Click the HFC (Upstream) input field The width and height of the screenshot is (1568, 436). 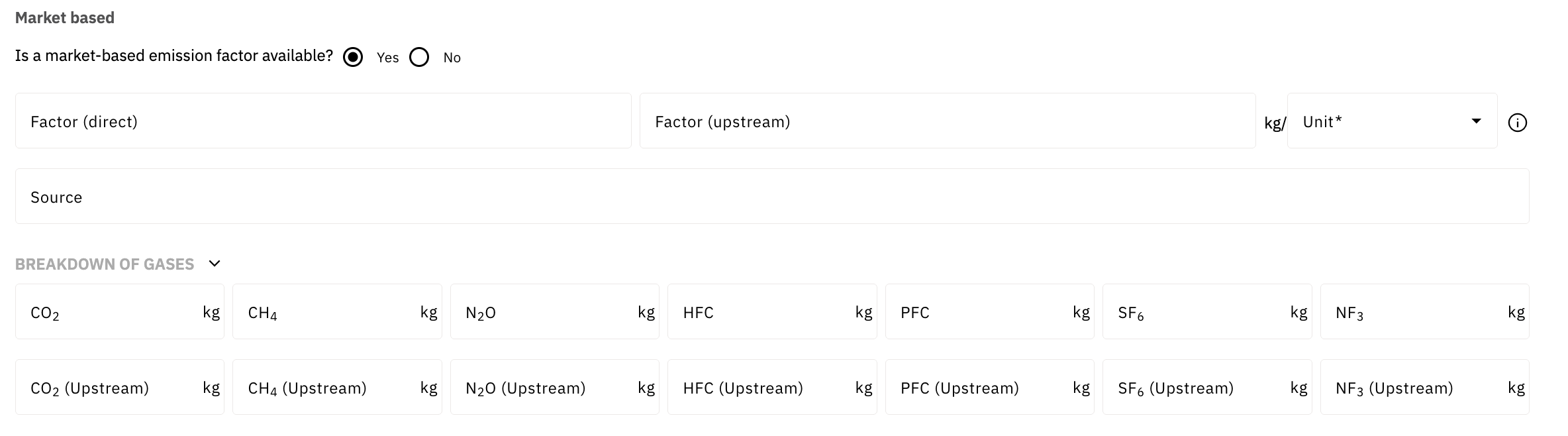(x=765, y=388)
